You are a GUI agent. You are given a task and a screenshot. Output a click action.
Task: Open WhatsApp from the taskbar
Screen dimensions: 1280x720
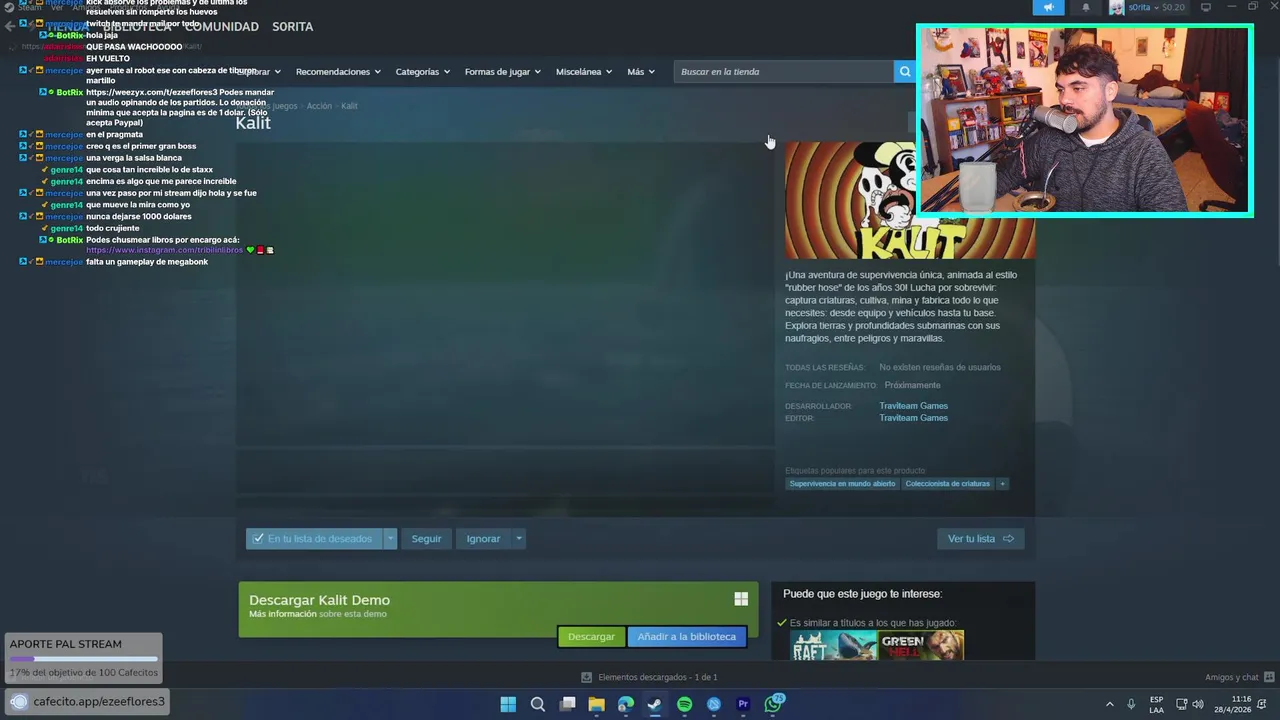point(772,704)
